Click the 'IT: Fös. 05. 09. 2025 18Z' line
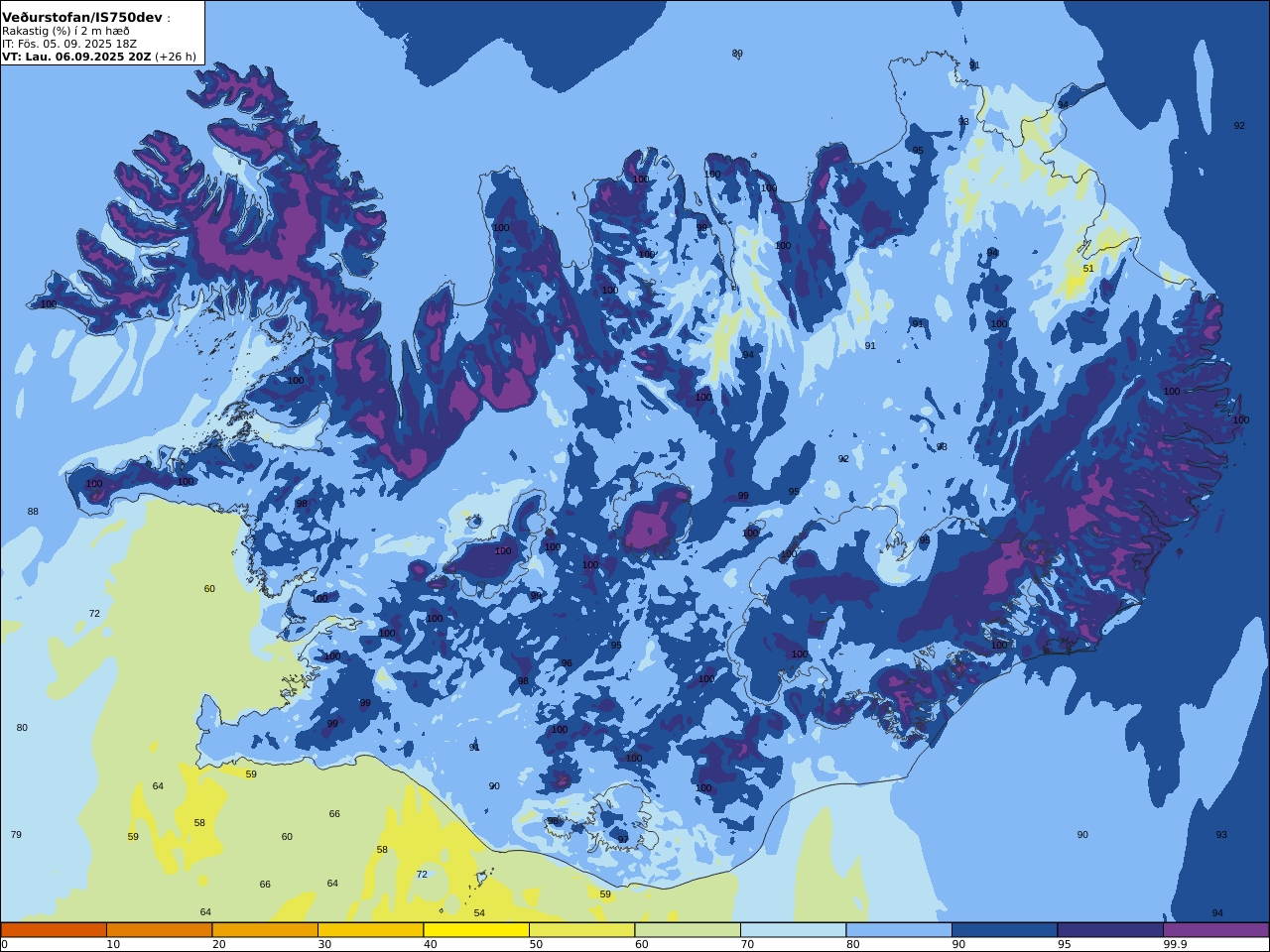Screen dimensions: 1270x952 69,44
